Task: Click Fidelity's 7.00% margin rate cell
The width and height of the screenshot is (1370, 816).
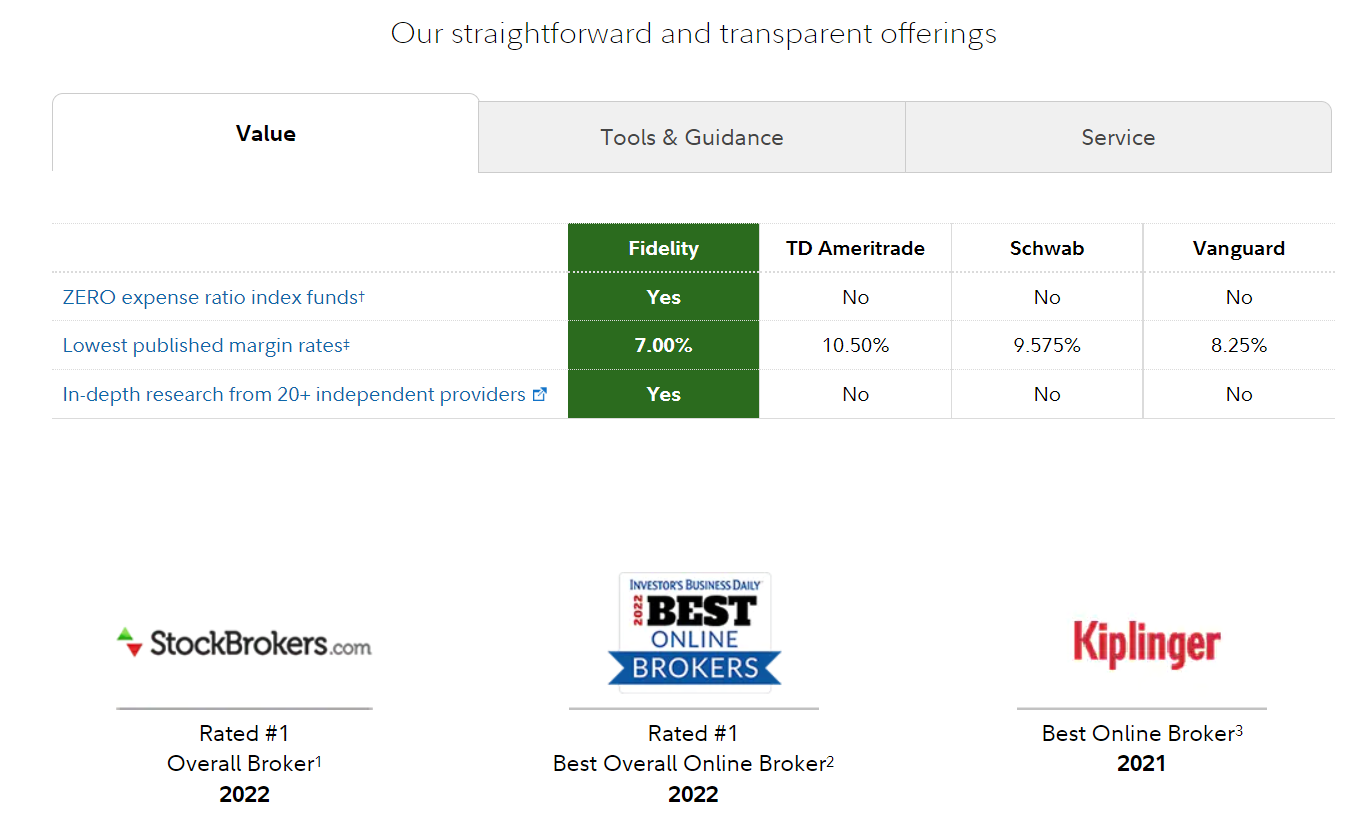Action: (664, 345)
